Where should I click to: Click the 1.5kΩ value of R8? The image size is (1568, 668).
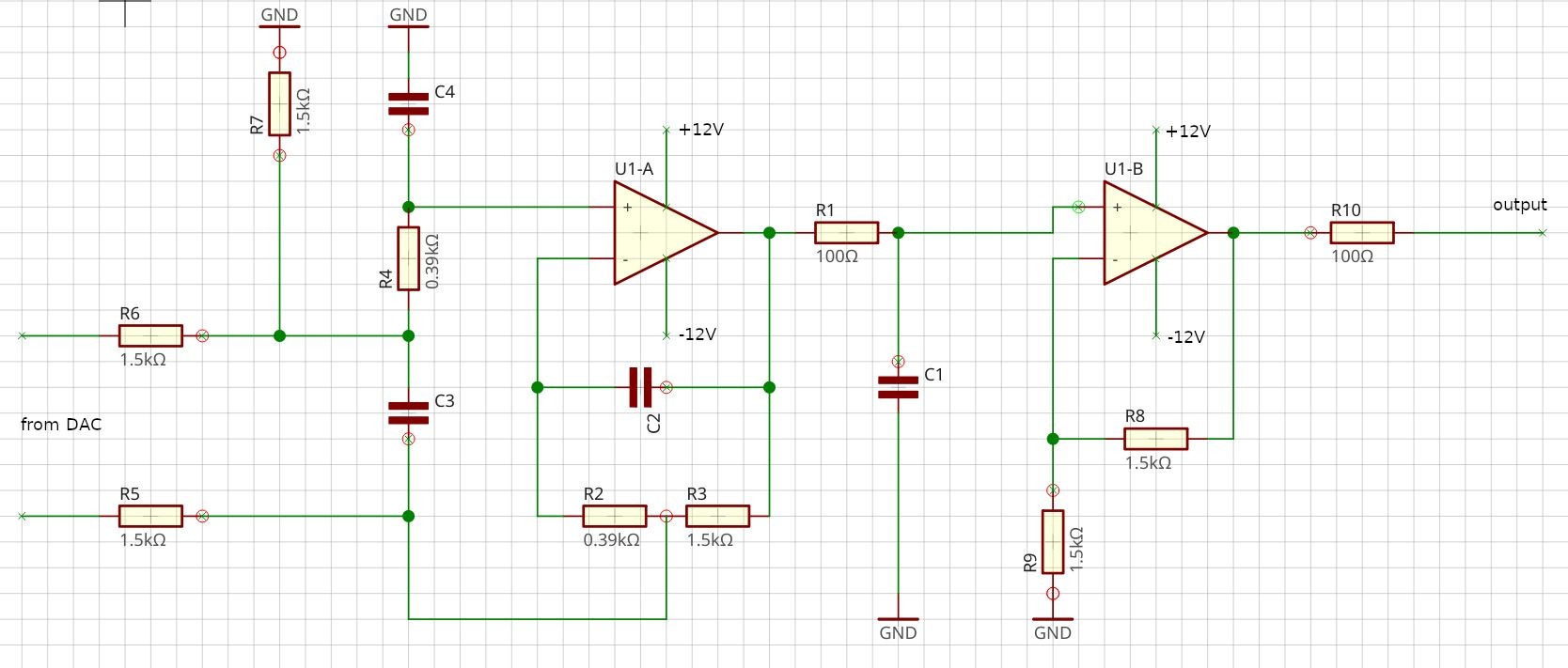[x=1148, y=463]
